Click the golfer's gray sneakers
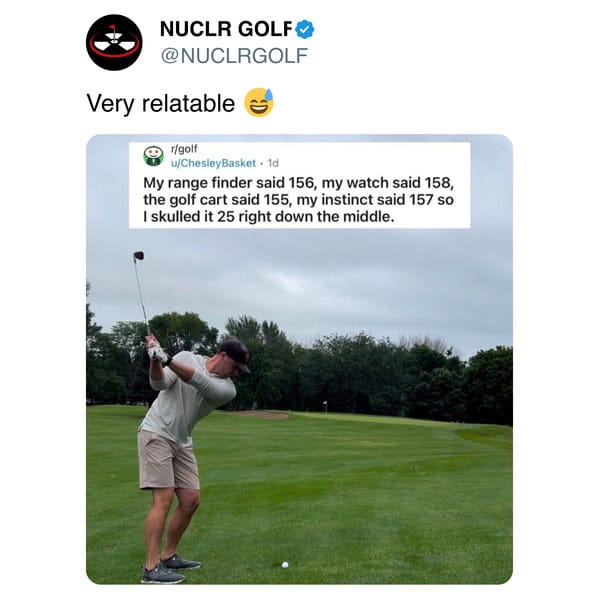Screen dimensions: 599x599 (x=170, y=568)
